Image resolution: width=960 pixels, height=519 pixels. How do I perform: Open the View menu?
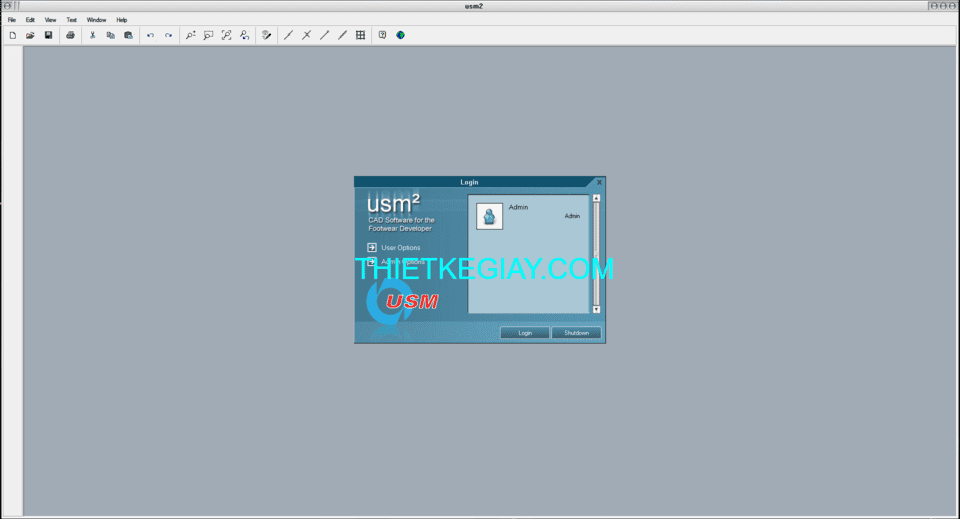[50, 20]
